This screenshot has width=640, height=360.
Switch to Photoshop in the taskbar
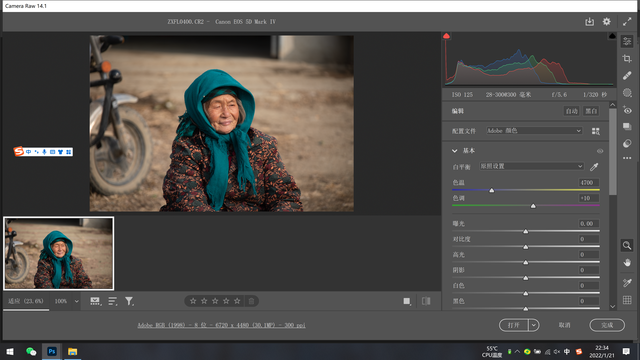52,351
